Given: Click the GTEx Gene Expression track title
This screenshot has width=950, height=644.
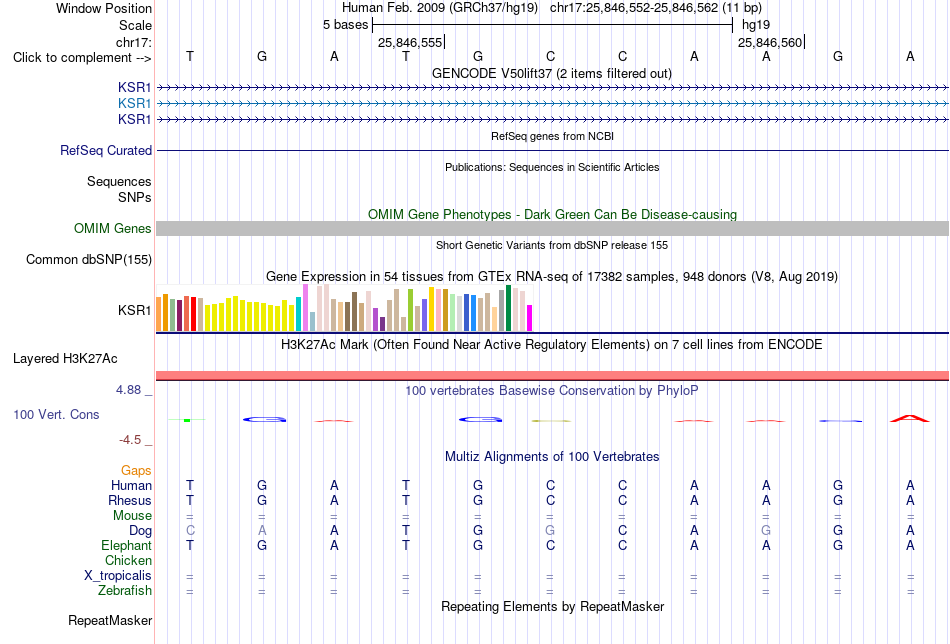Looking at the screenshot, I should [x=552, y=277].
